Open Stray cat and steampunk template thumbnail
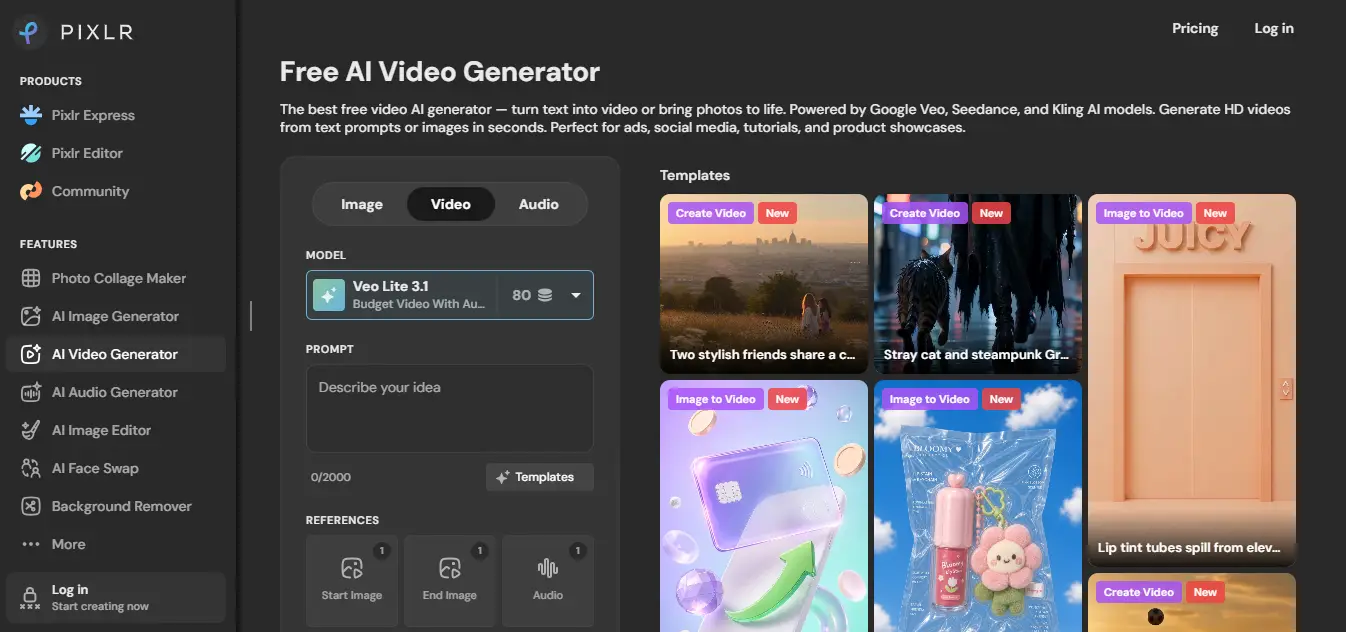Image resolution: width=1346 pixels, height=632 pixels. pos(978,284)
